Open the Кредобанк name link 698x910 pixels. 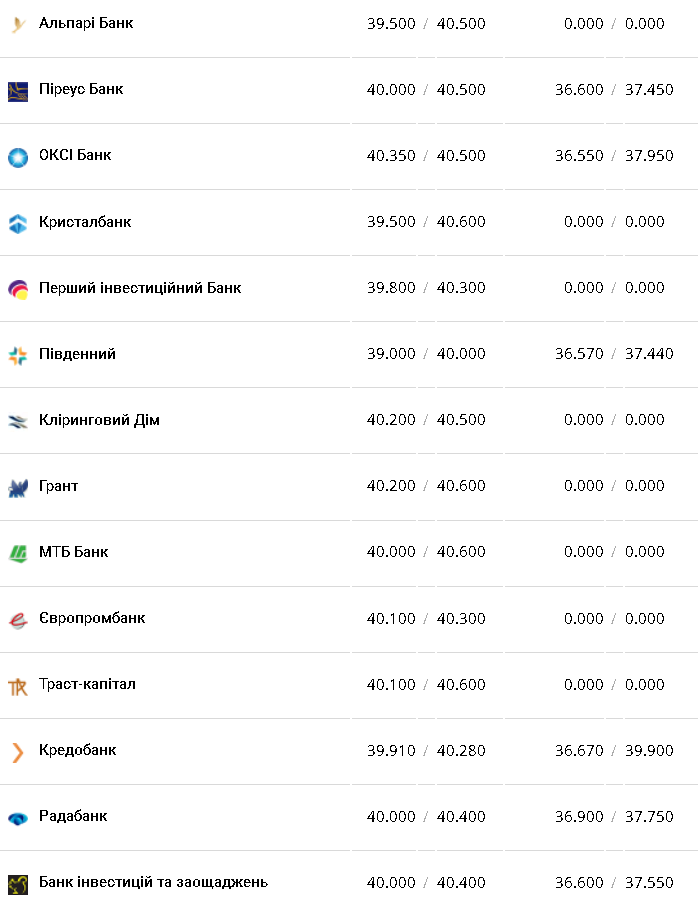(77, 750)
